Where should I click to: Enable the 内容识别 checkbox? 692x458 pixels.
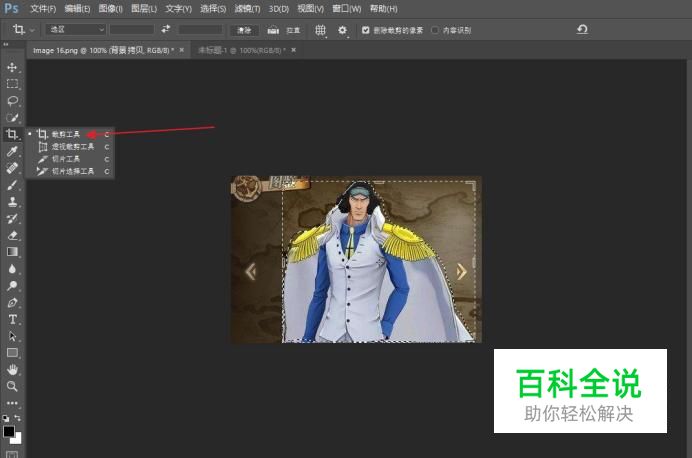435,30
